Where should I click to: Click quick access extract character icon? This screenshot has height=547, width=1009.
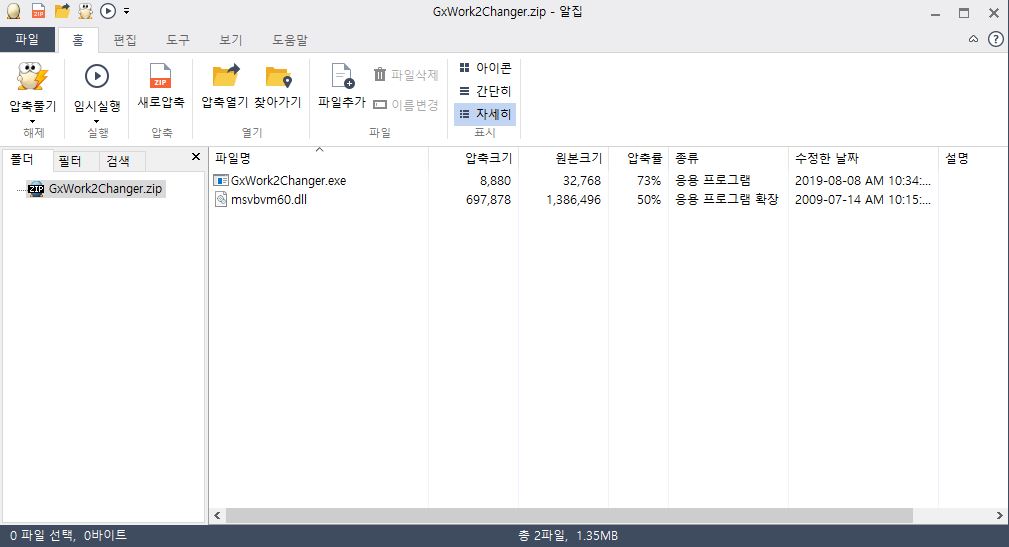[85, 10]
